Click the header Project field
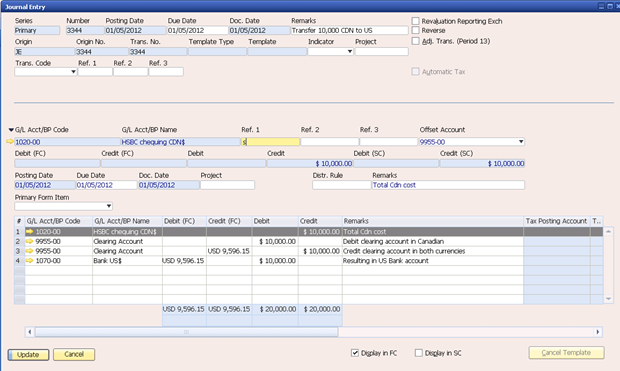Image resolution: width=620 pixels, height=371 pixels. click(382, 51)
